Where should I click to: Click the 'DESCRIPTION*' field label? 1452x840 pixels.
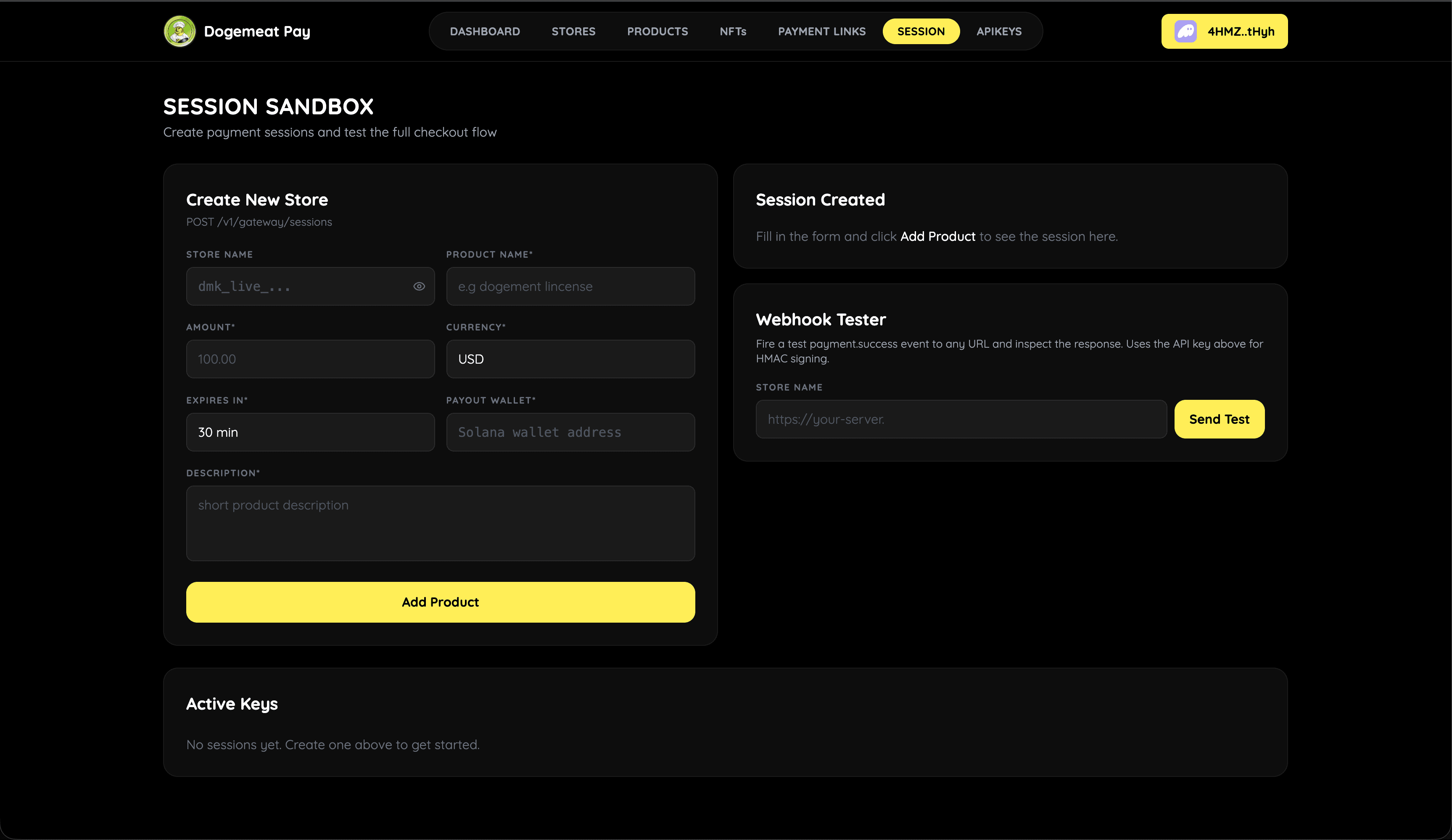(x=223, y=473)
